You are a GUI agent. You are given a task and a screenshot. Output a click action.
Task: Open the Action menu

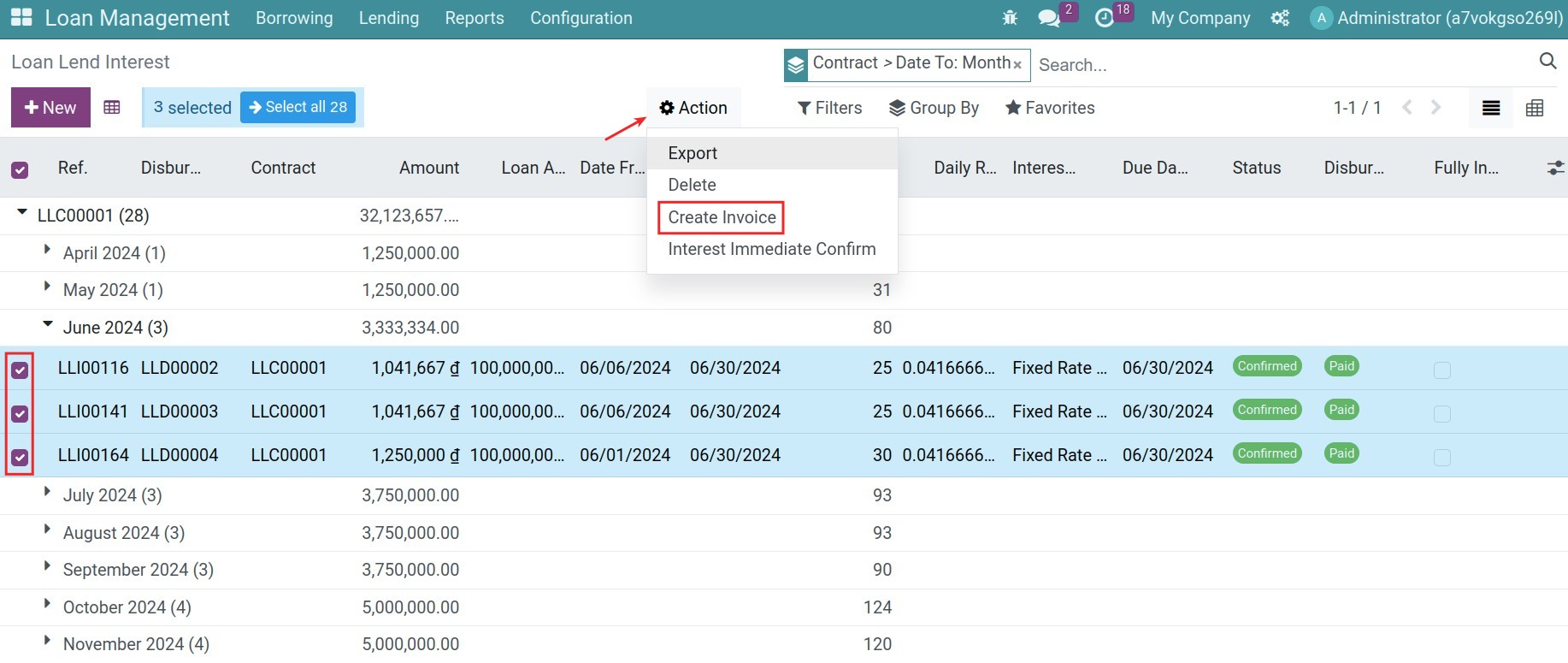point(693,108)
